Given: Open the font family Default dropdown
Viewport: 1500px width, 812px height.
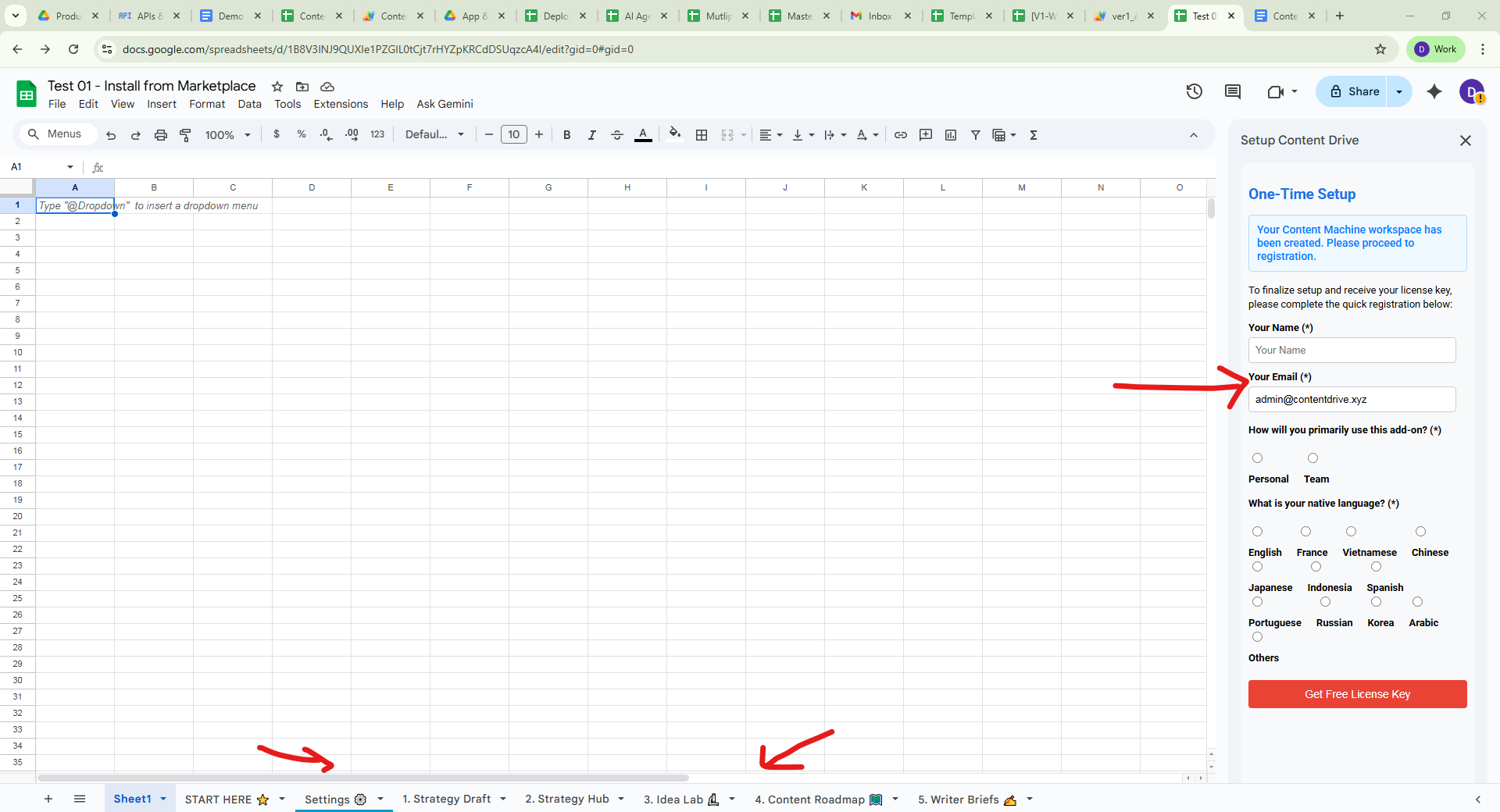Looking at the screenshot, I should pyautogui.click(x=434, y=134).
